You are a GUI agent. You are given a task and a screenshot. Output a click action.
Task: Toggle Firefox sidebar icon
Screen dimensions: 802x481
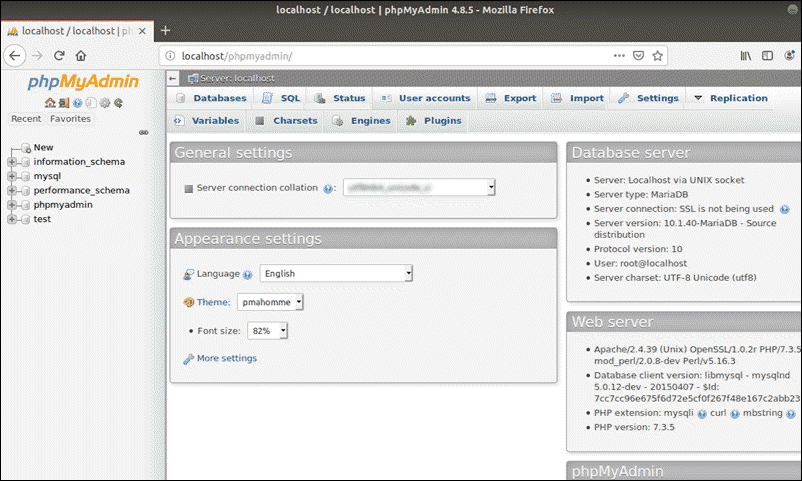click(x=767, y=56)
